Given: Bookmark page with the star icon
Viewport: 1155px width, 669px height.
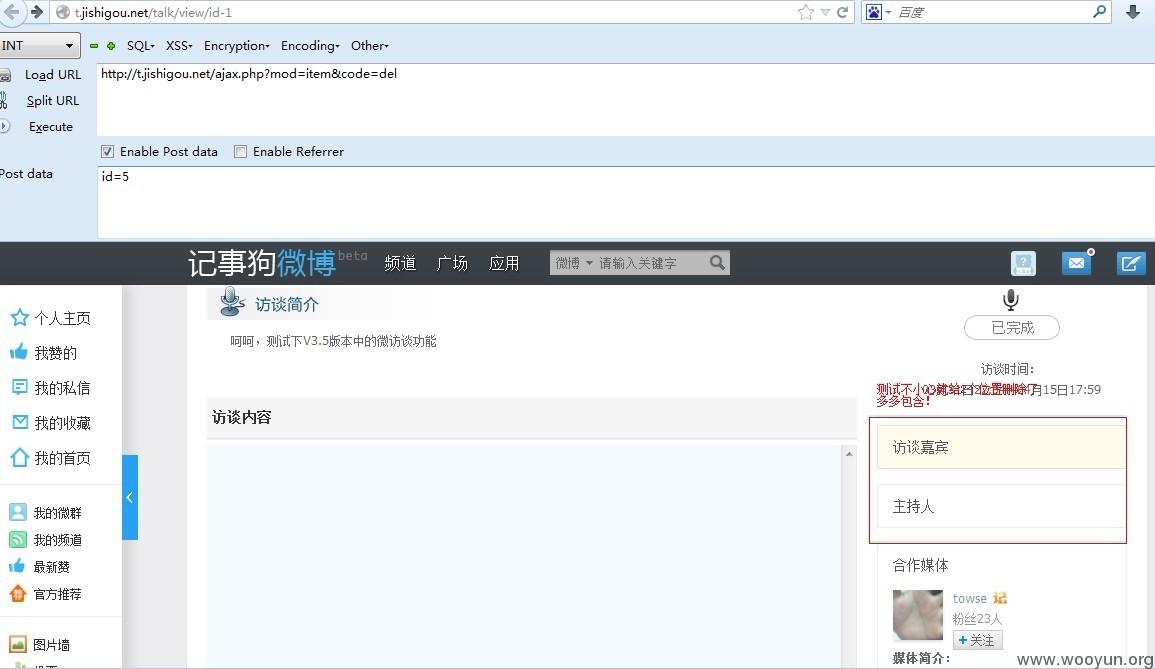Looking at the screenshot, I should click(x=806, y=12).
